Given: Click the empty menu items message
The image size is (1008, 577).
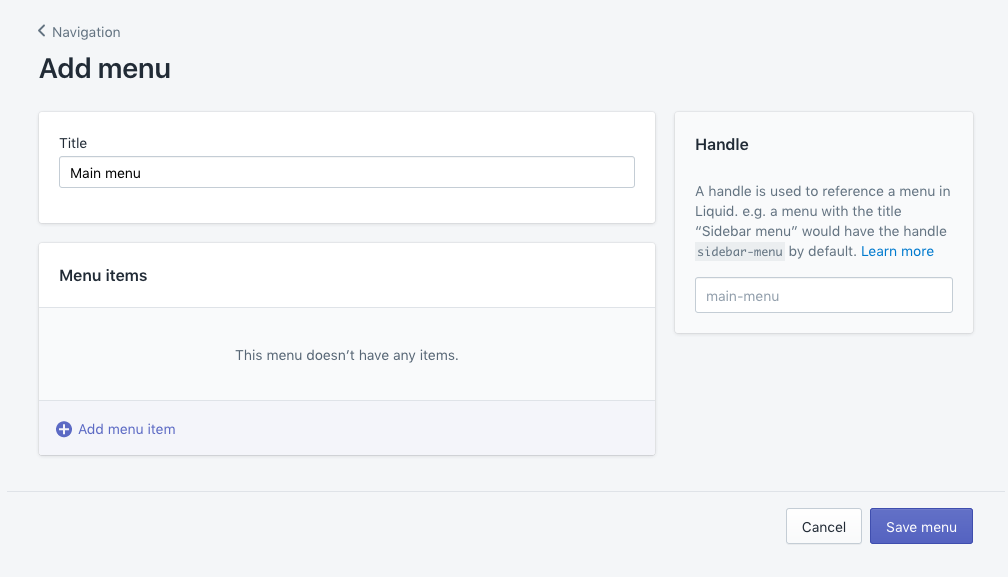Looking at the screenshot, I should click(346, 355).
